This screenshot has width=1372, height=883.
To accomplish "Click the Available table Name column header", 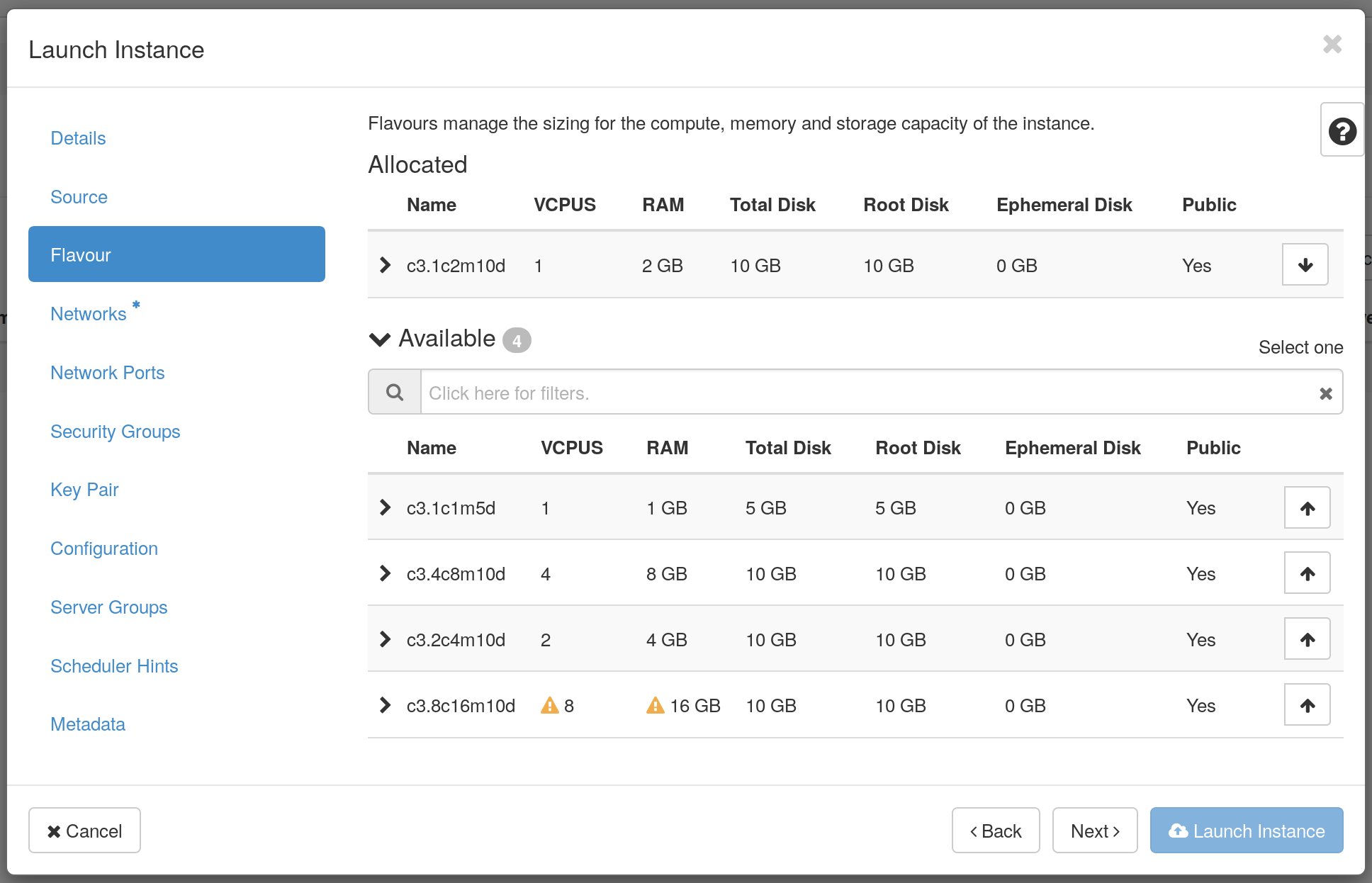I will pyautogui.click(x=431, y=448).
